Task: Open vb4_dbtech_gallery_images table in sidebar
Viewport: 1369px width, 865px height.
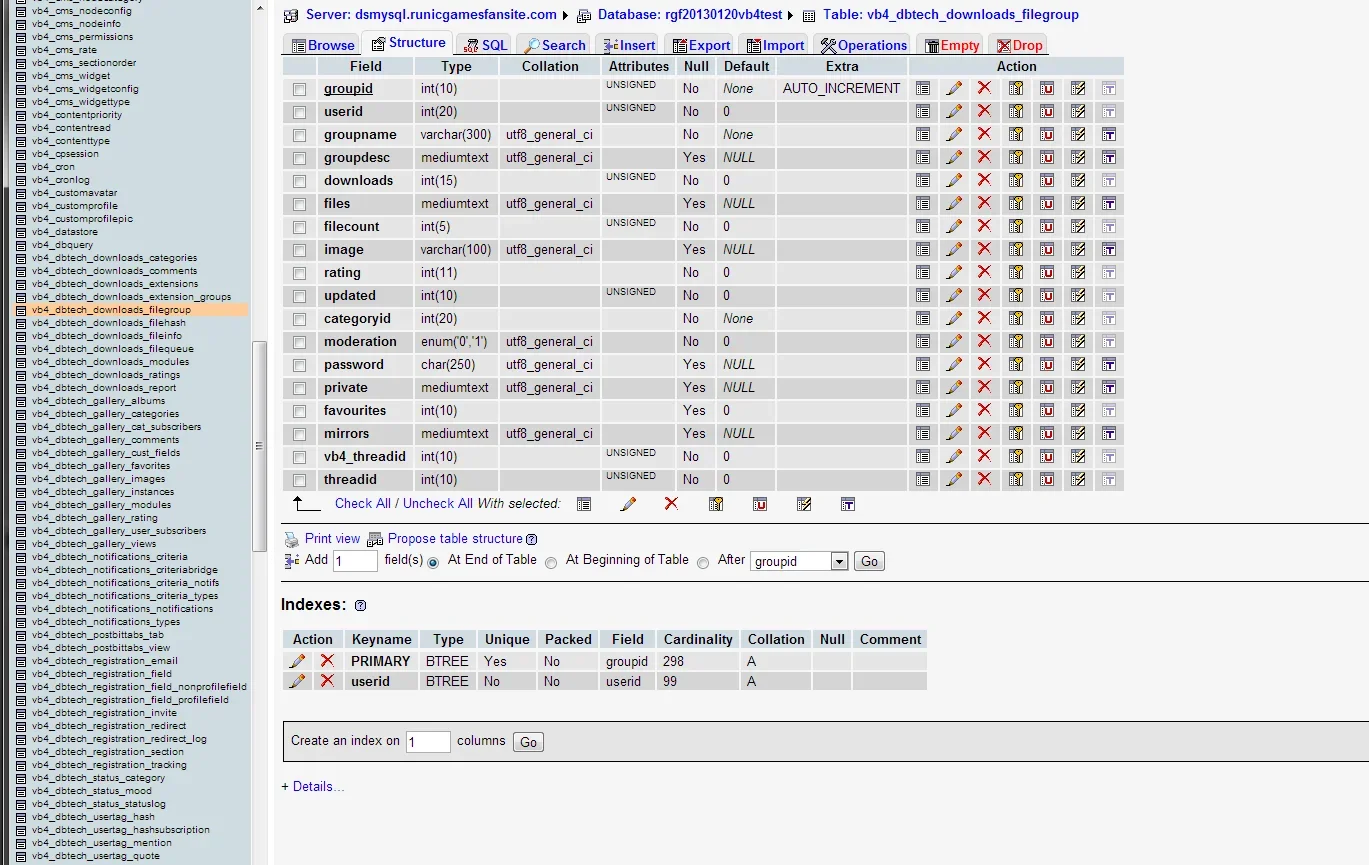Action: coord(98,479)
